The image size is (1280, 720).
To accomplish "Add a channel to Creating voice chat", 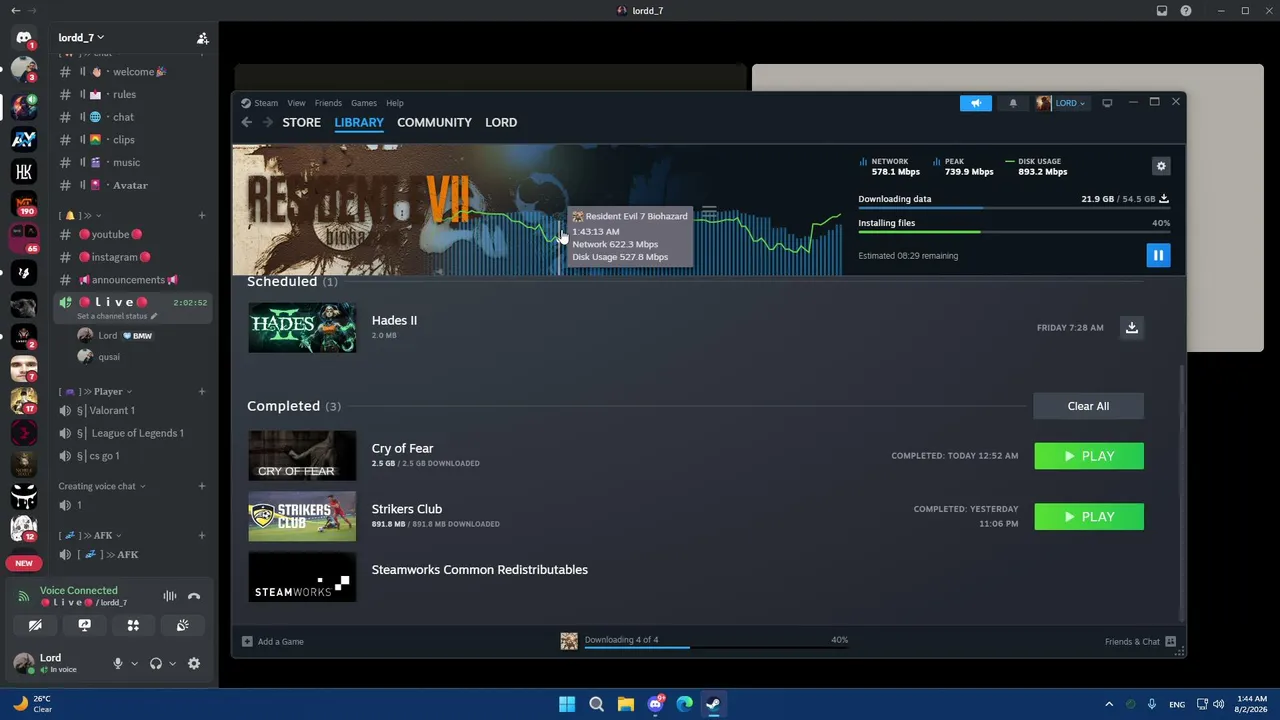I will pyautogui.click(x=202, y=486).
